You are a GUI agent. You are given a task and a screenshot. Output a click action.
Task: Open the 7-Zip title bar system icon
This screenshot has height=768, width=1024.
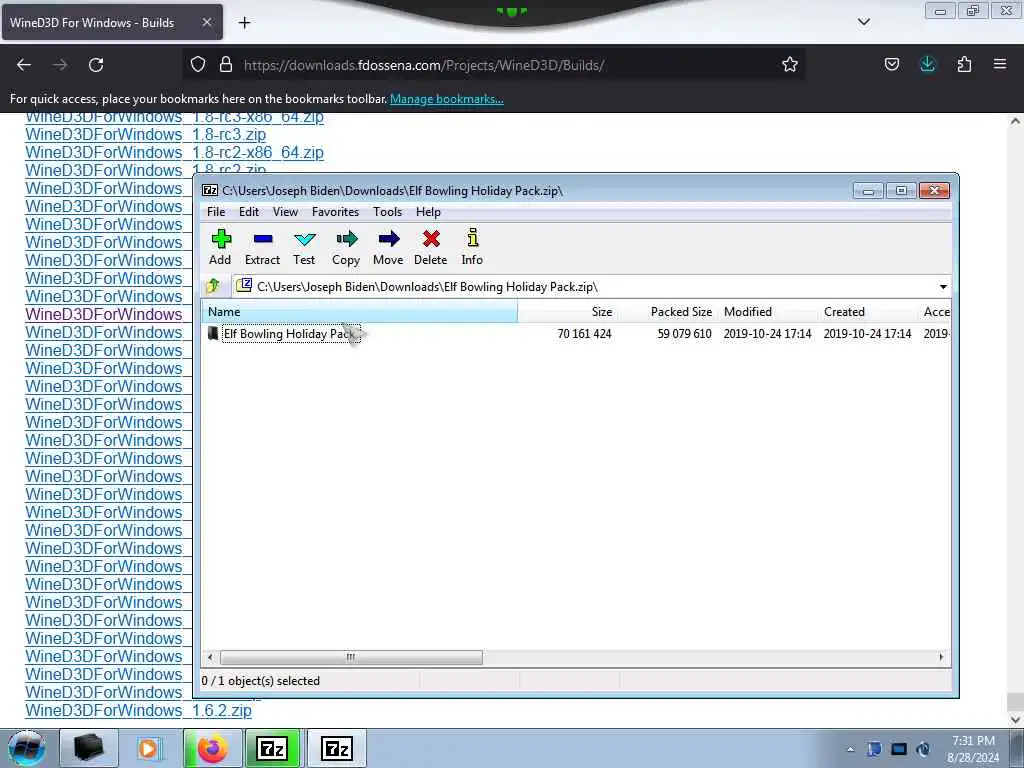(210, 190)
